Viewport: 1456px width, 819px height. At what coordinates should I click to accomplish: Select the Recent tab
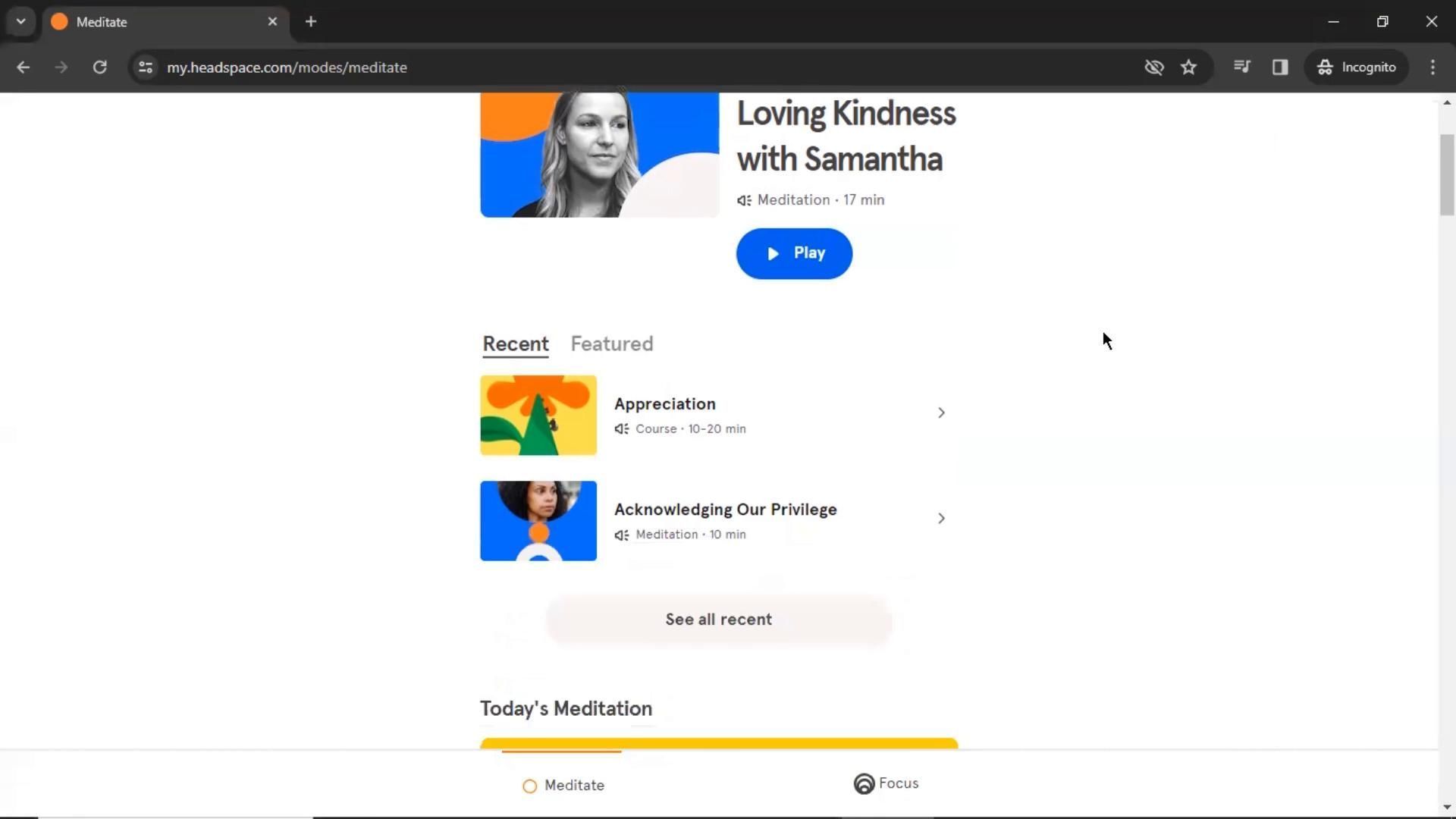coord(515,344)
